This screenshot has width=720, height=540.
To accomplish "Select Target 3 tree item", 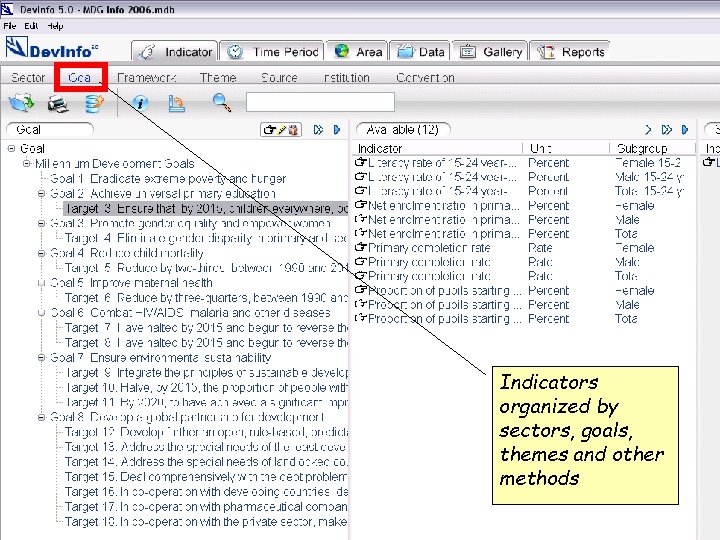I will (x=206, y=208).
